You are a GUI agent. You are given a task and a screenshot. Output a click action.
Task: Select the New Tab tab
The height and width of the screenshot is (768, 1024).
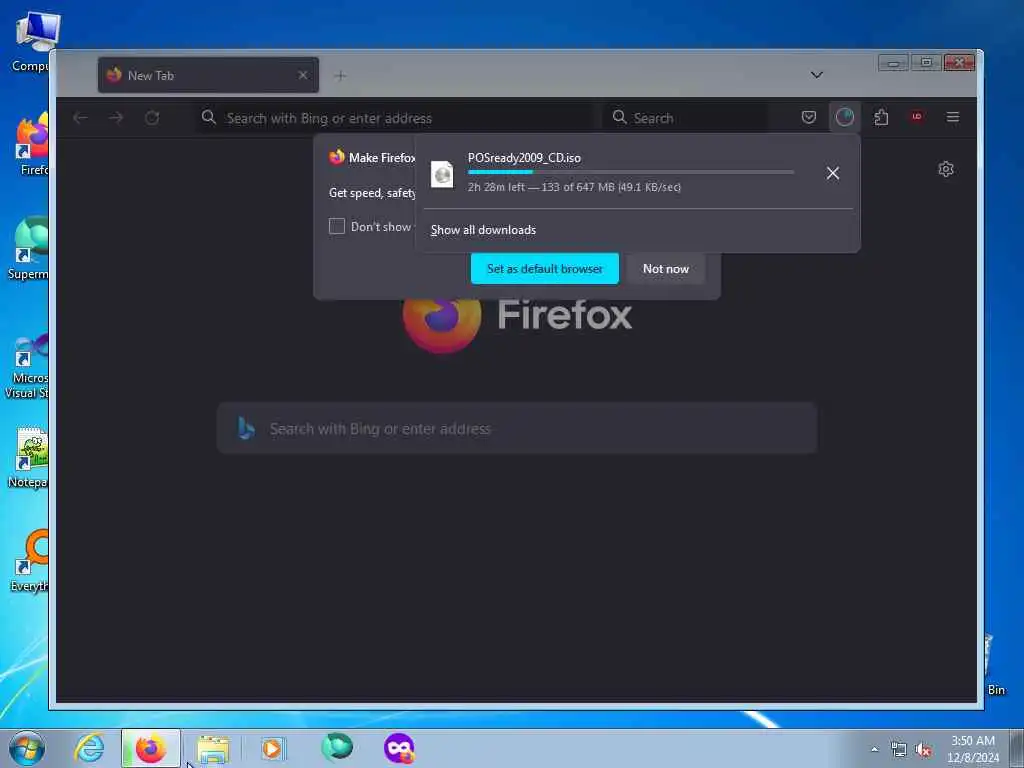(208, 75)
